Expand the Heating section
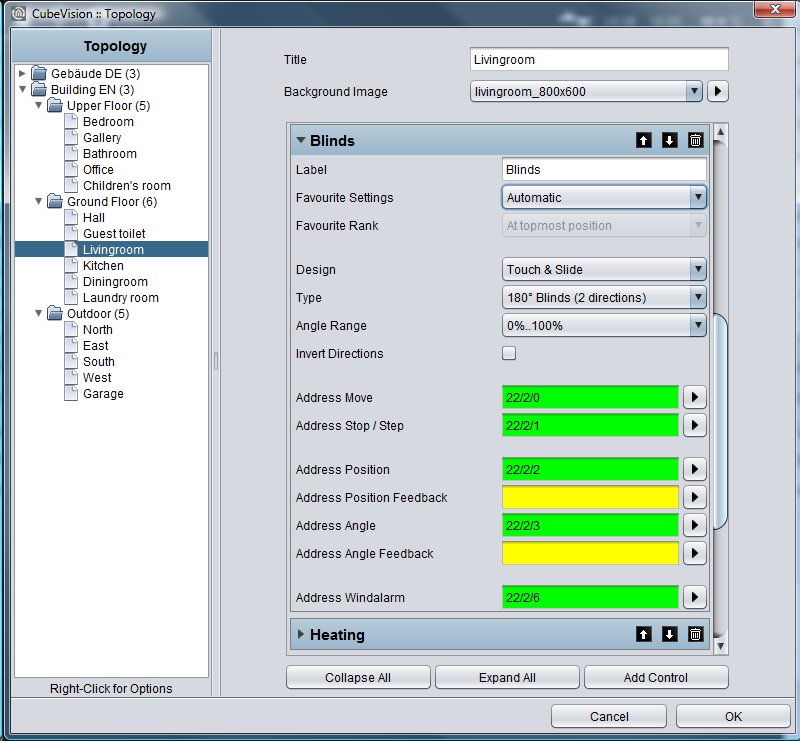This screenshot has height=741, width=800. coord(301,634)
